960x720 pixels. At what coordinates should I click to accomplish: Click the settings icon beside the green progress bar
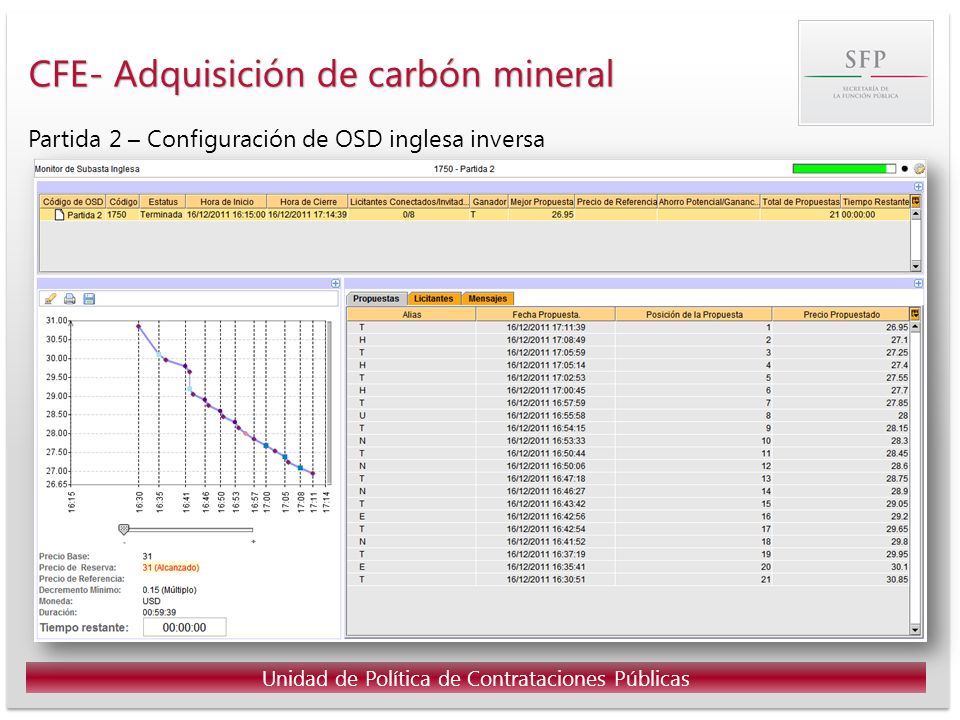[919, 169]
